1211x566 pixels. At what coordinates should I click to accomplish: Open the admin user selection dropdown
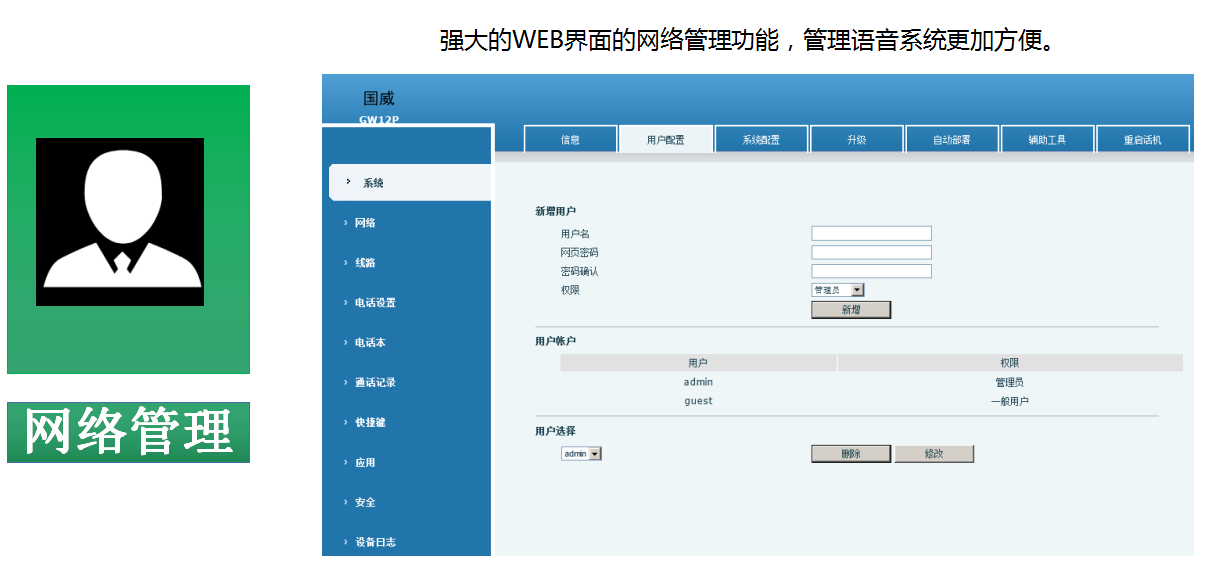coord(581,454)
